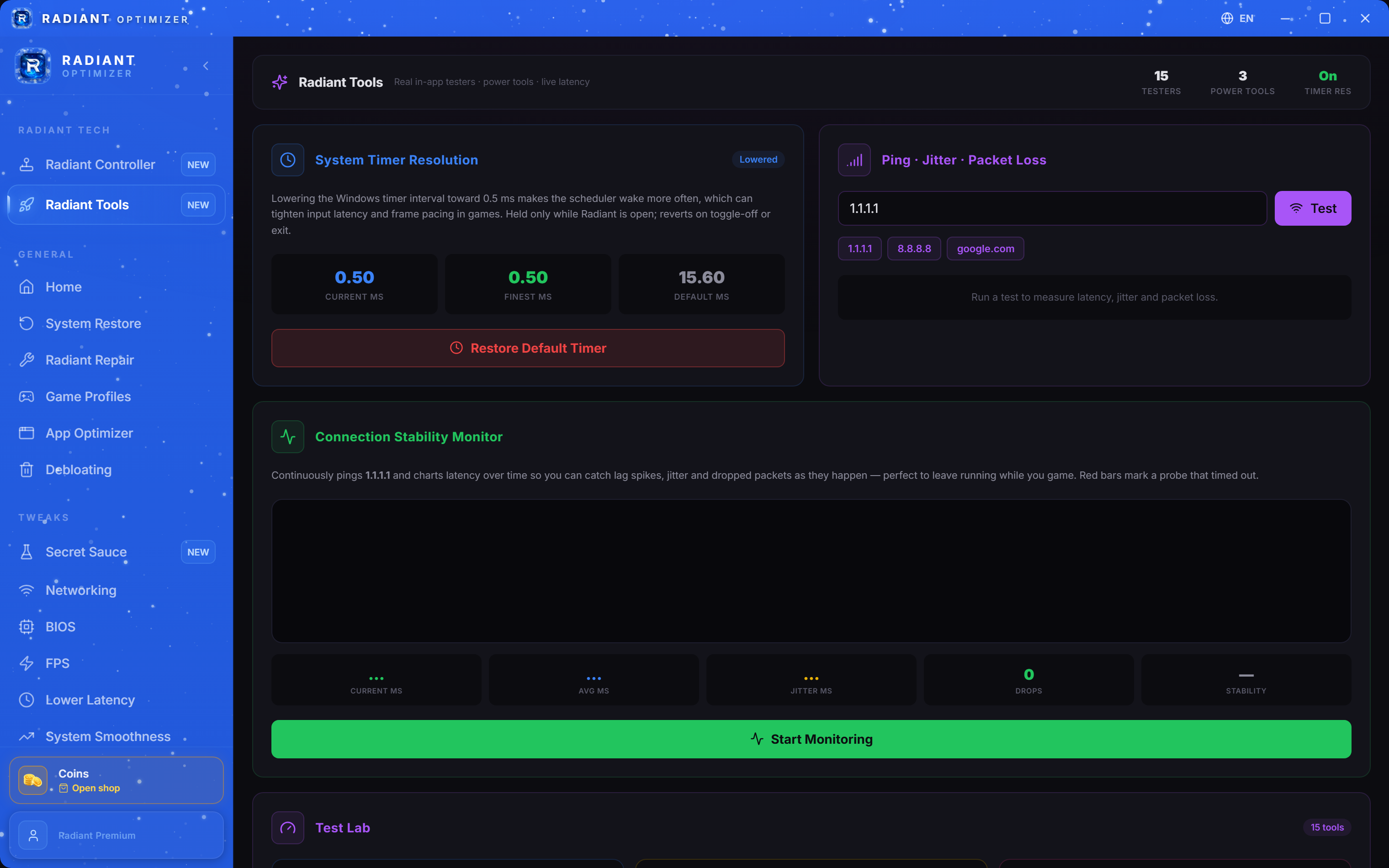Screen dimensions: 1389x868
Task: Start the ping Test button
Action: coord(1313,208)
